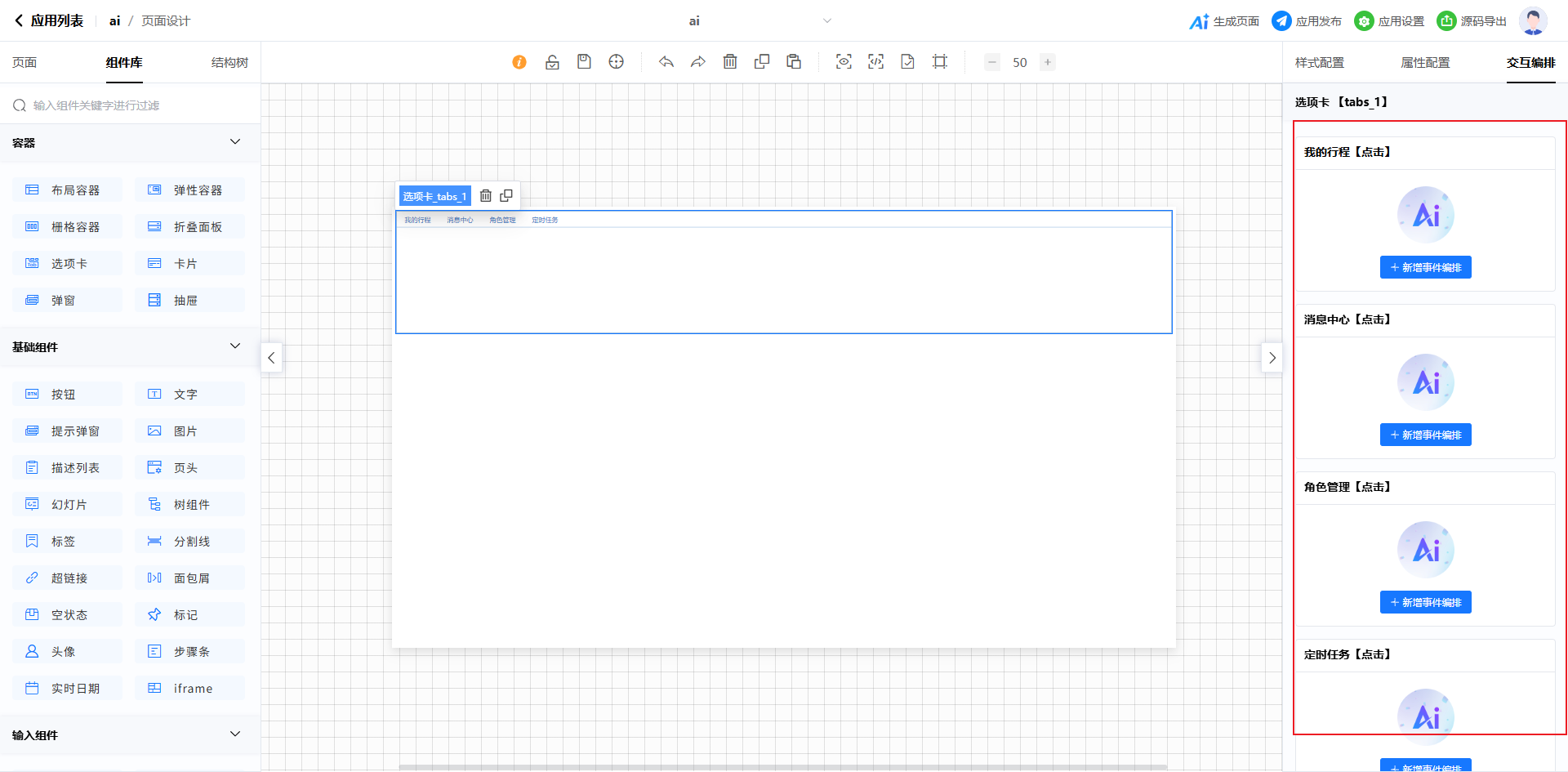Click the undo arrow in the toolbar

tap(666, 62)
